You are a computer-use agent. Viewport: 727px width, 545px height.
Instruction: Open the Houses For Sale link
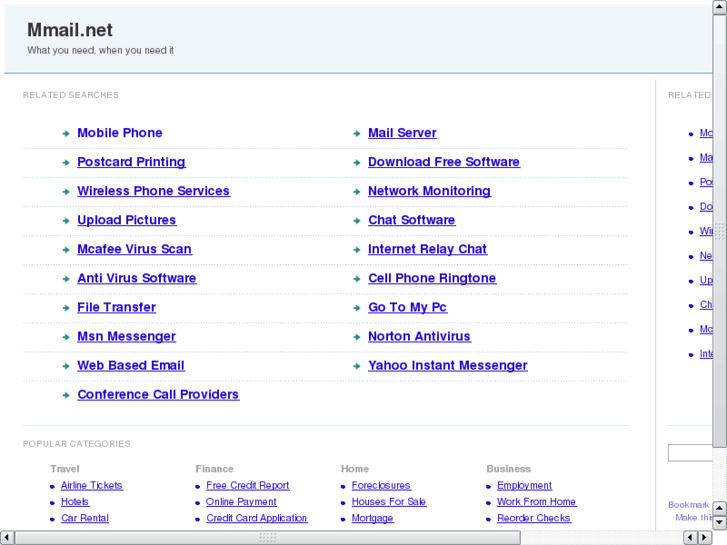point(388,502)
